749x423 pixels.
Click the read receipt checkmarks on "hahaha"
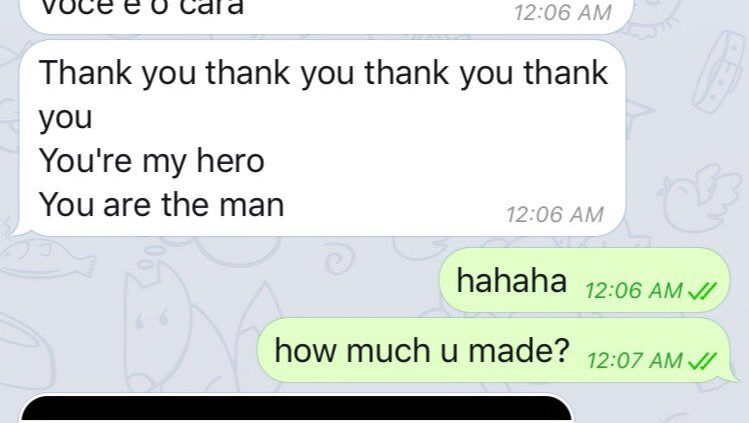point(702,290)
